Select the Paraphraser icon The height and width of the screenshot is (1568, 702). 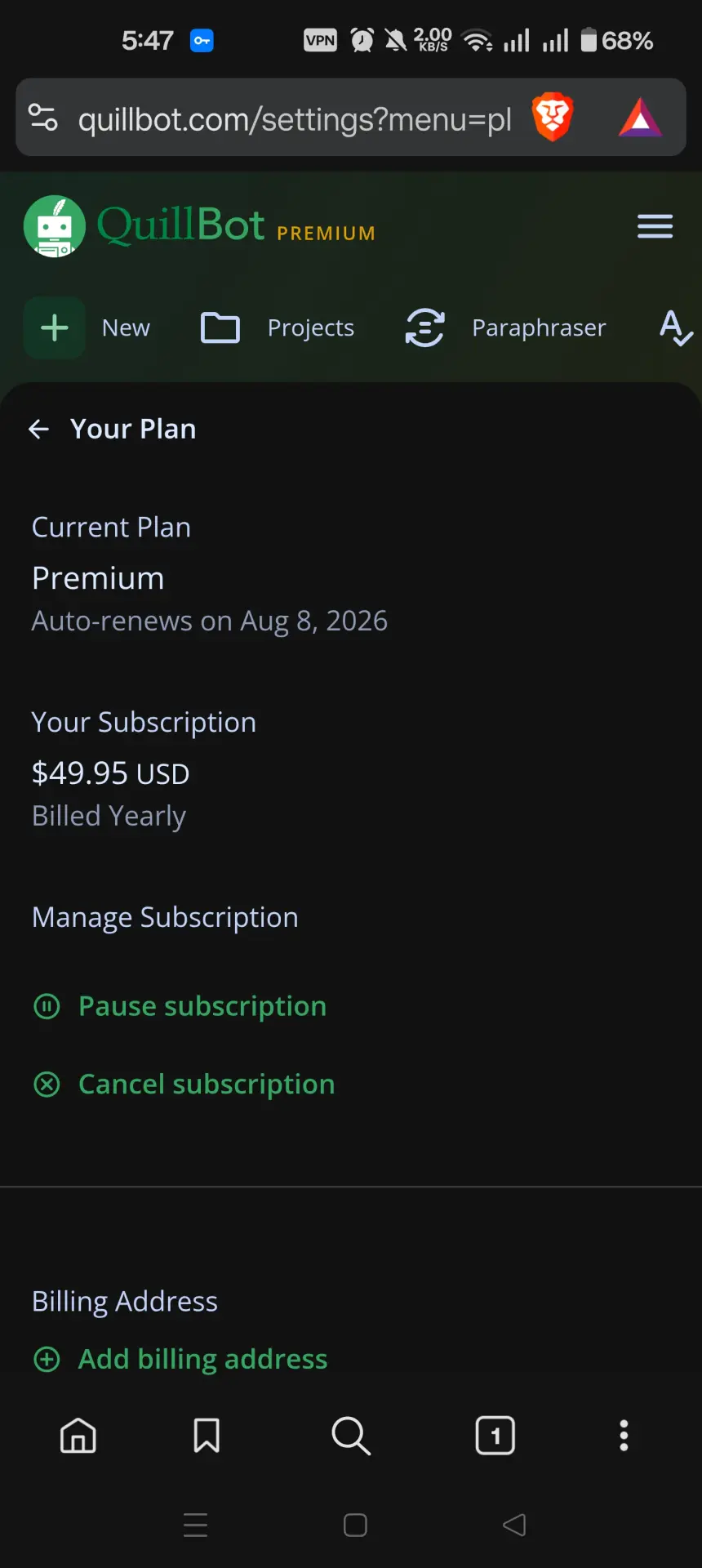point(425,327)
